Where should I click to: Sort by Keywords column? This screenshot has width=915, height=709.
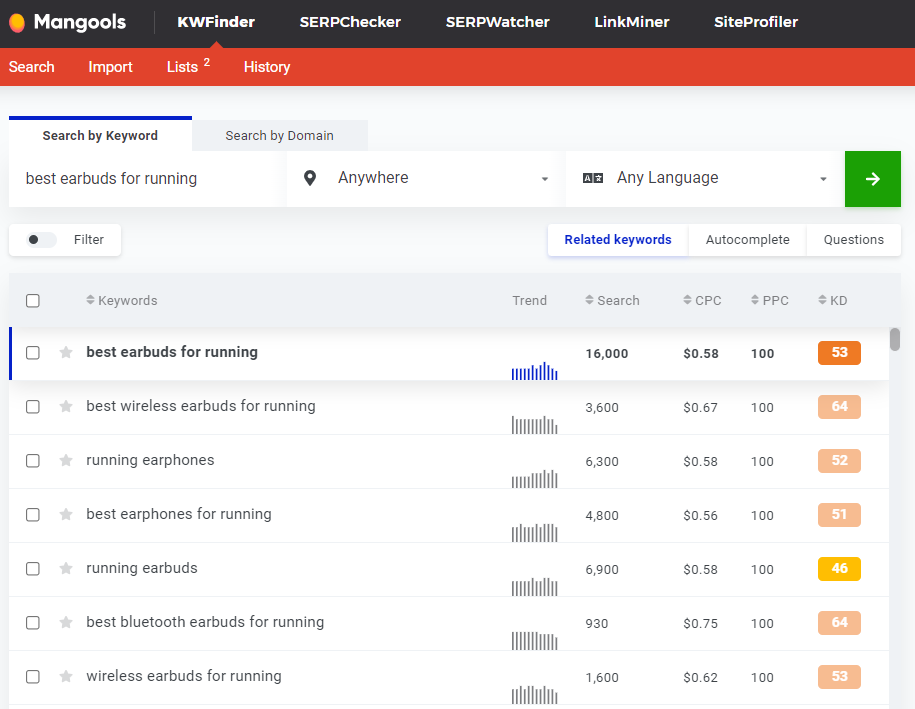click(121, 301)
